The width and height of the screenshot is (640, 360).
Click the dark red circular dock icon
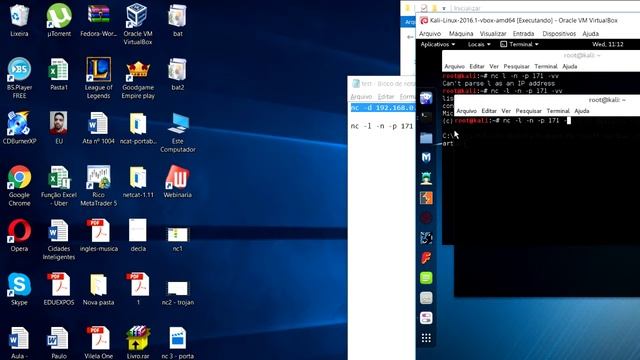click(x=426, y=218)
